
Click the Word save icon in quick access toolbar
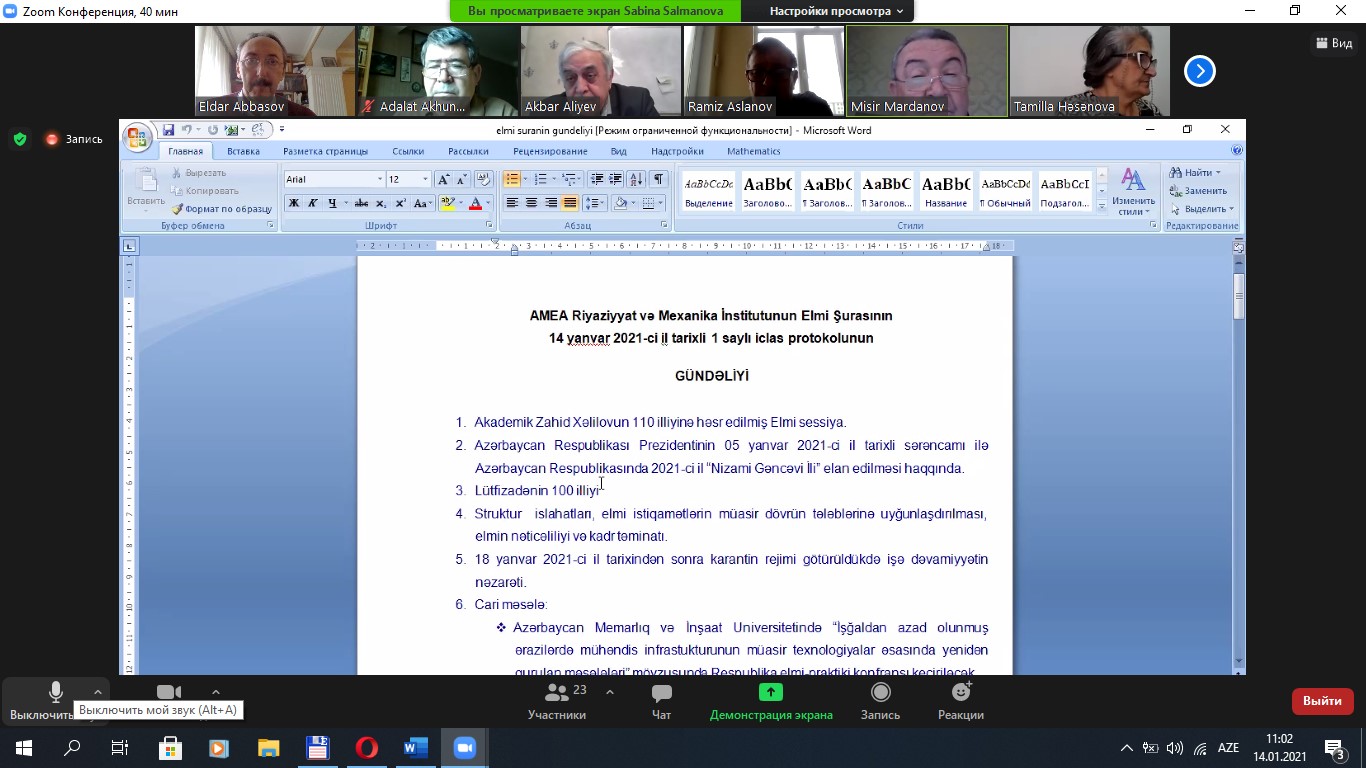[x=168, y=130]
